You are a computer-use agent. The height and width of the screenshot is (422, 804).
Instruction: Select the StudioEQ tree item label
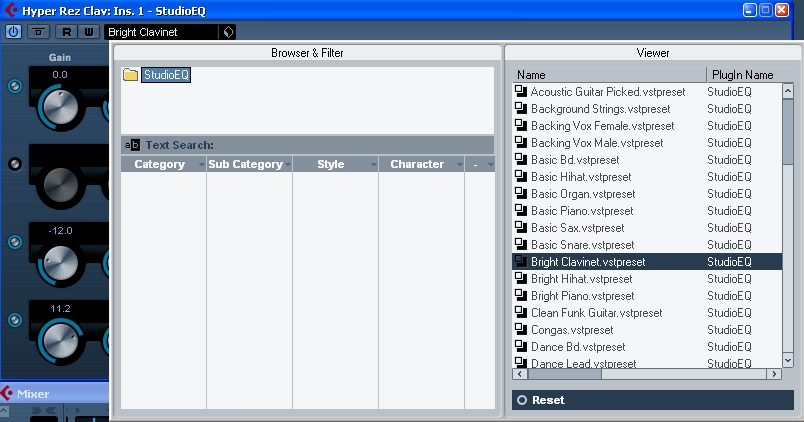click(x=166, y=75)
